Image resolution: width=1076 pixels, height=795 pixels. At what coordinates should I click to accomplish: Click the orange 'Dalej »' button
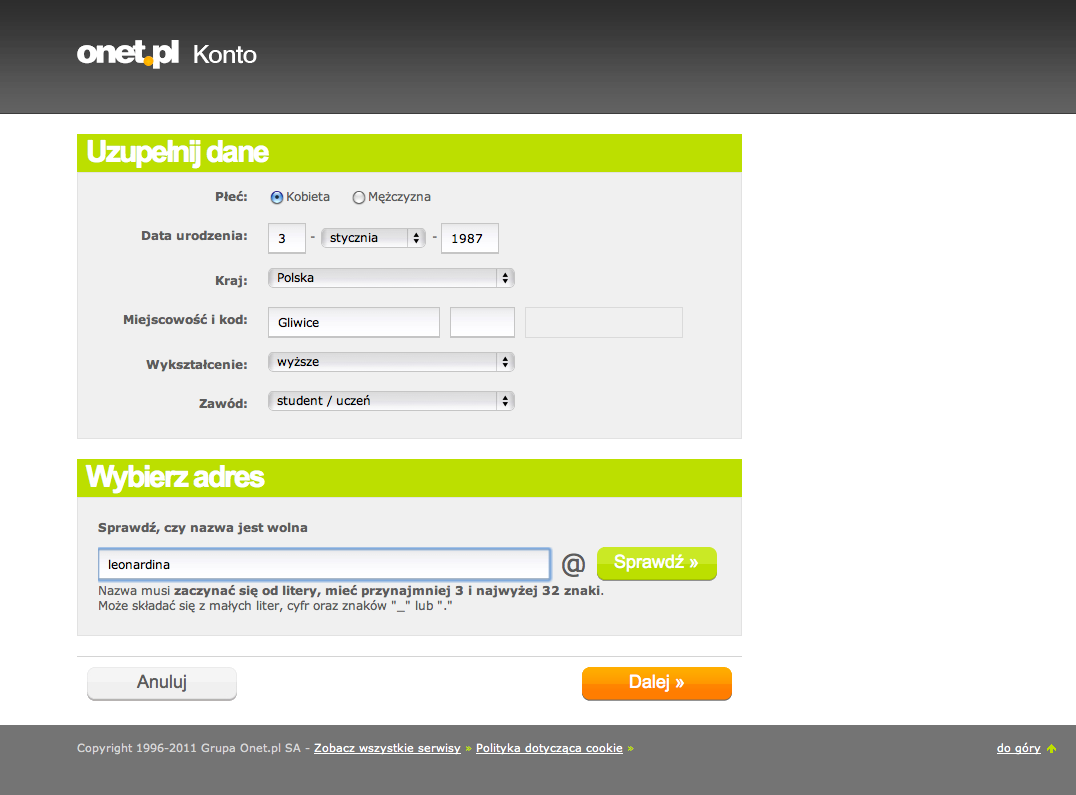[656, 684]
